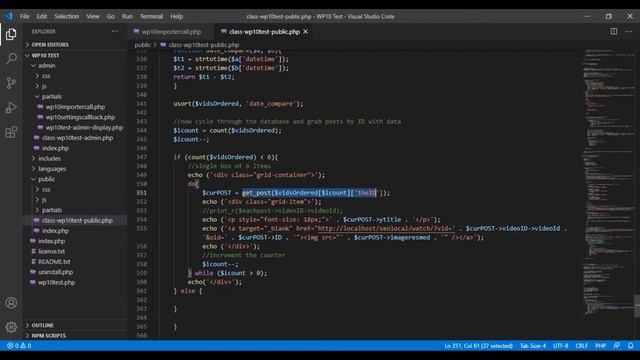Screen dimensions: 640x360
Task: Click the public breadcrumb segment
Action: 142,45
